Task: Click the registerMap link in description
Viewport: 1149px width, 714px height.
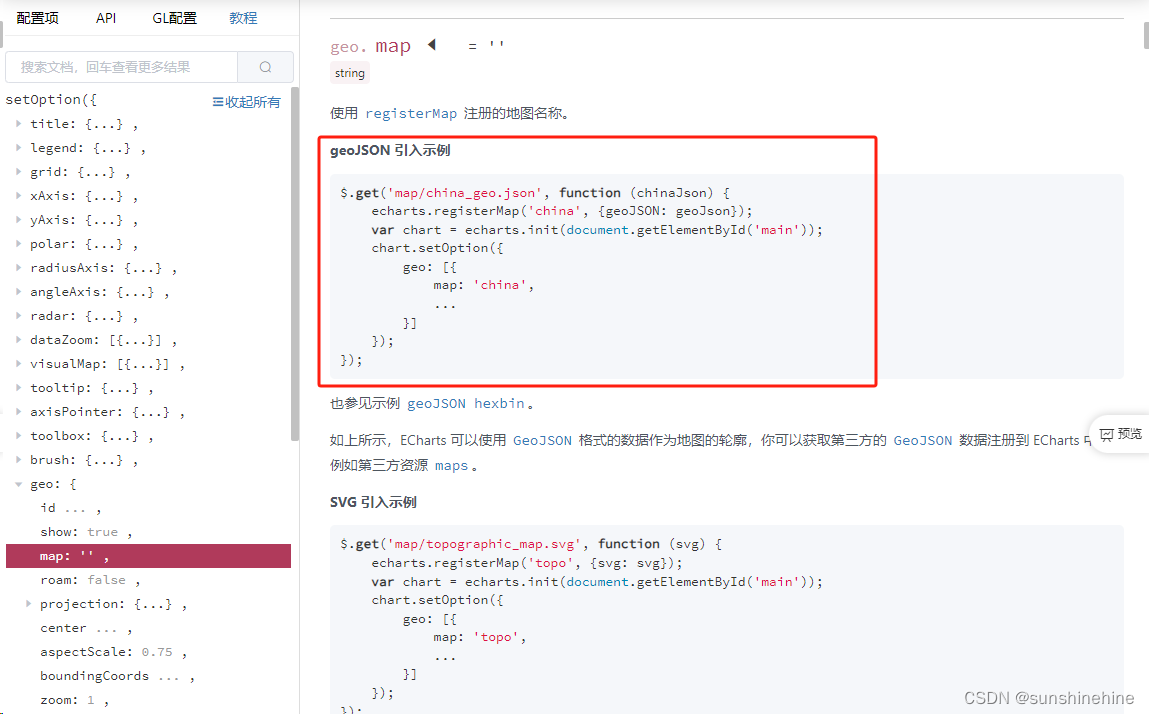Action: (x=411, y=113)
